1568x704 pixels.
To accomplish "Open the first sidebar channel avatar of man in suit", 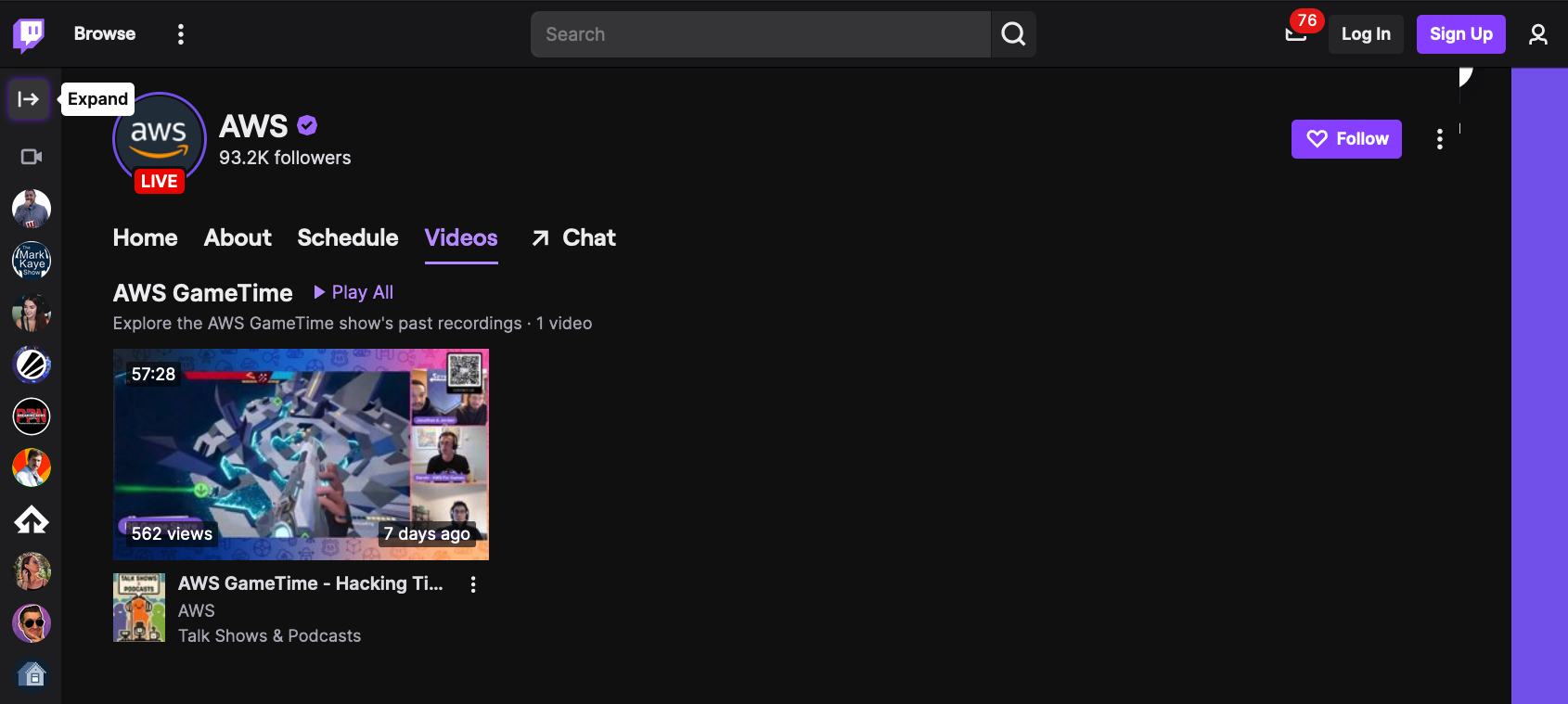I will pyautogui.click(x=32, y=209).
